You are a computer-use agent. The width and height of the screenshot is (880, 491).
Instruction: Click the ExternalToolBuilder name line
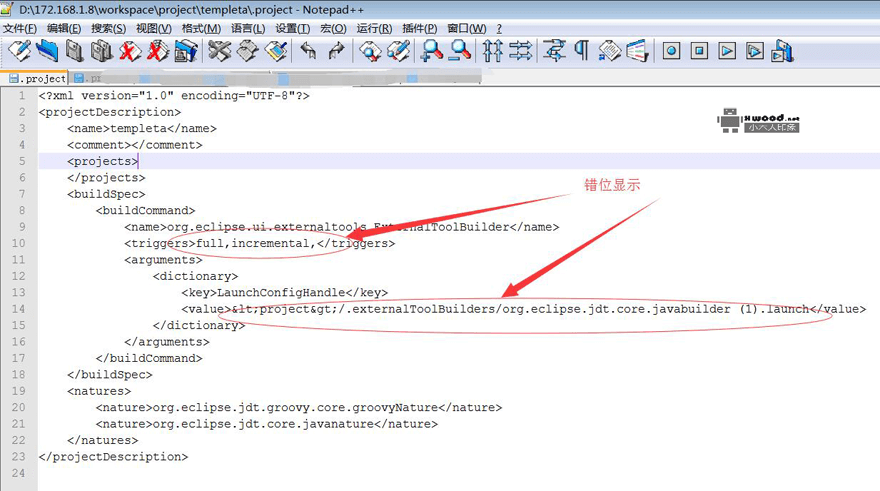tap(342, 227)
